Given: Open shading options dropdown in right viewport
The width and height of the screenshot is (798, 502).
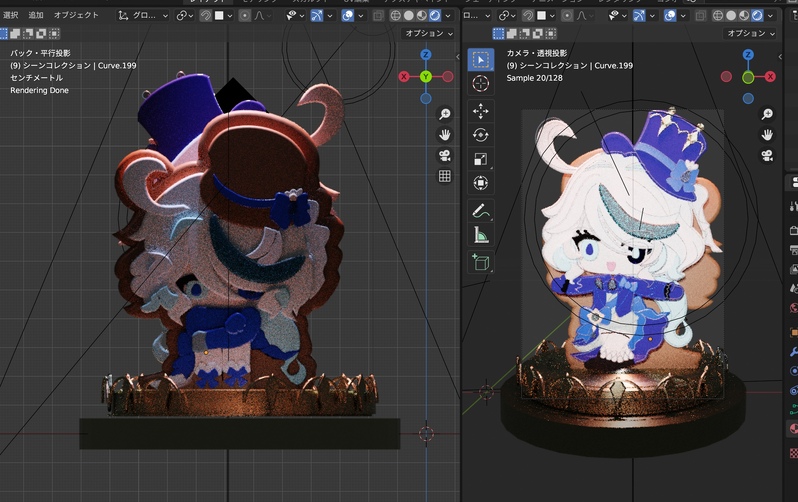Looking at the screenshot, I should click(x=771, y=16).
